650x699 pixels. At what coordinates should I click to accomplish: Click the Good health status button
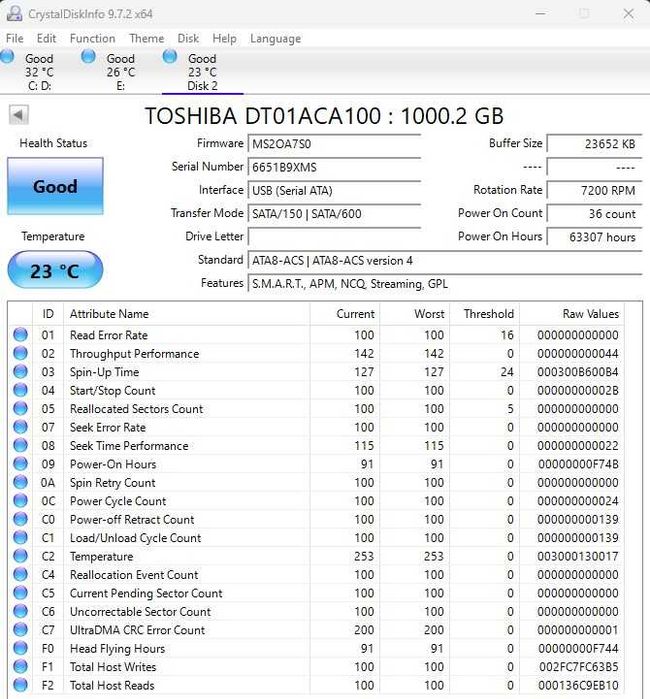click(x=55, y=186)
